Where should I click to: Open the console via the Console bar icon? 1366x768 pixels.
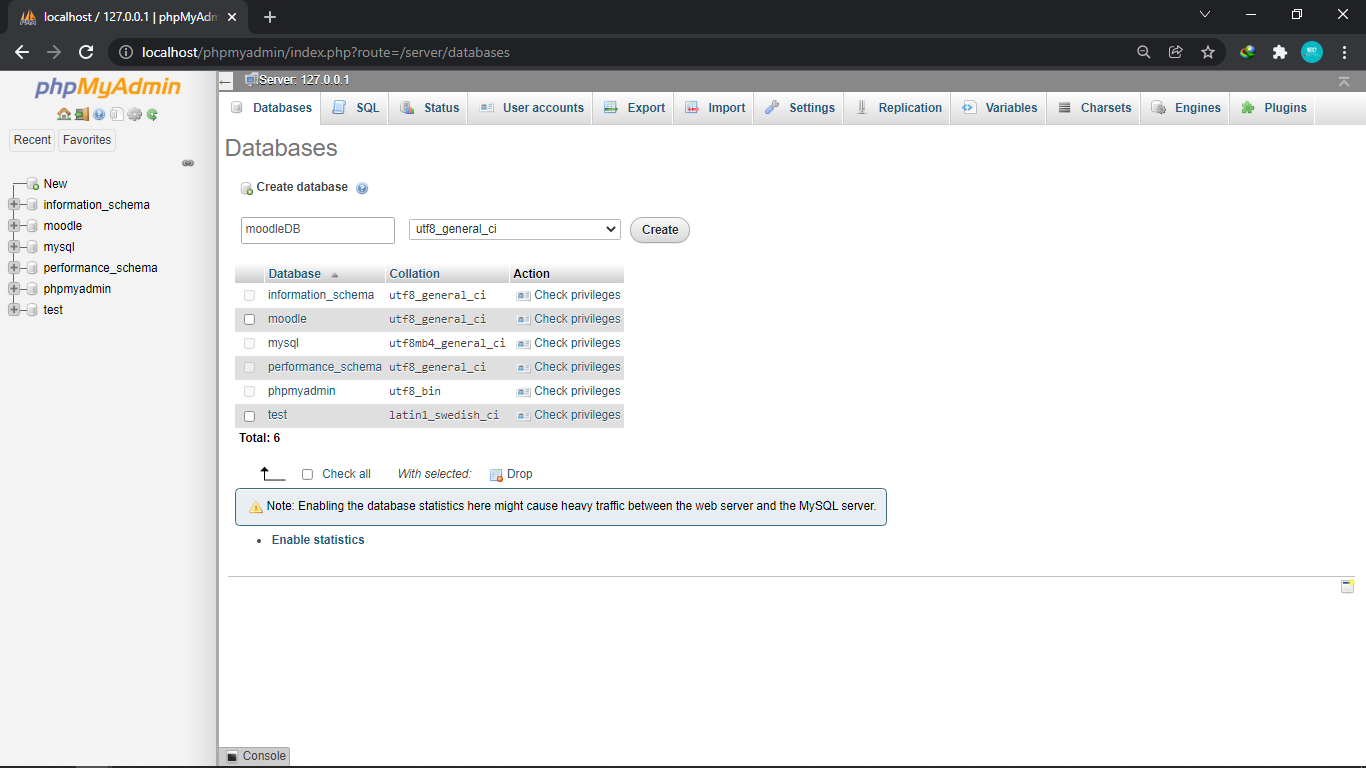tap(232, 757)
